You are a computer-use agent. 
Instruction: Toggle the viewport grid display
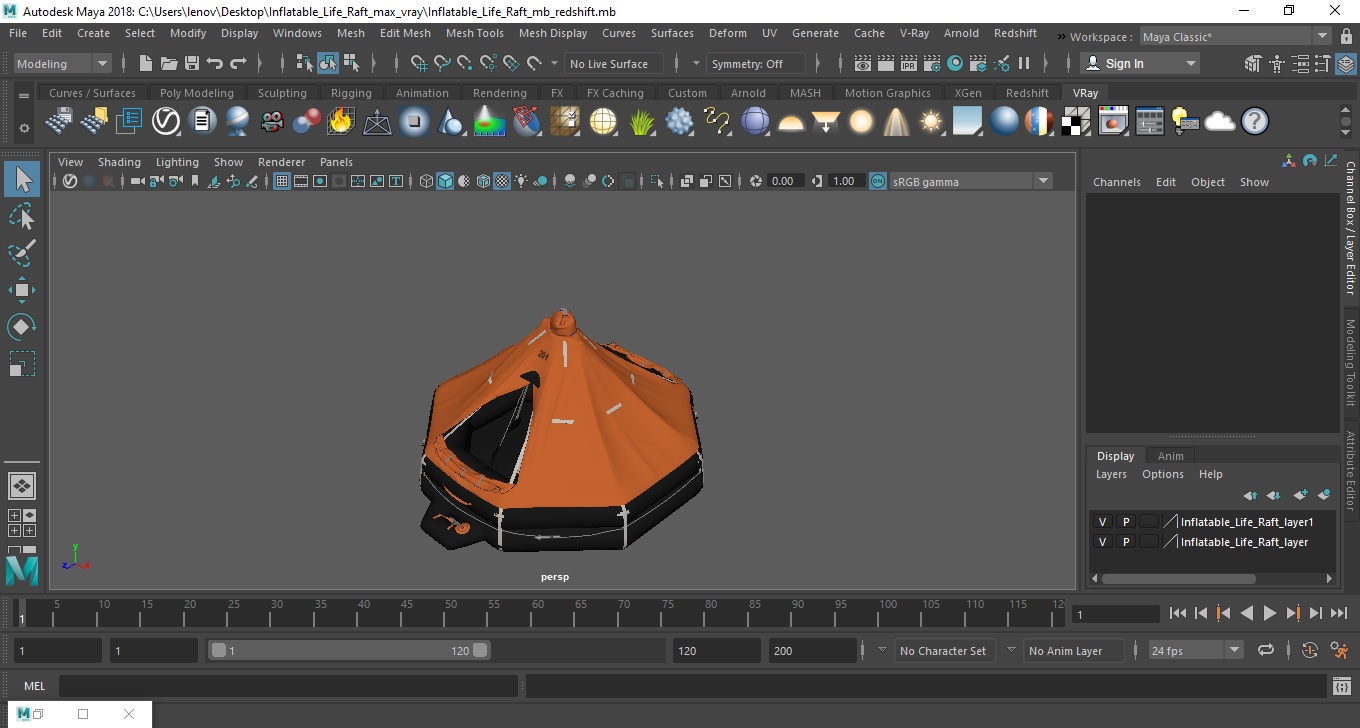[x=282, y=181]
